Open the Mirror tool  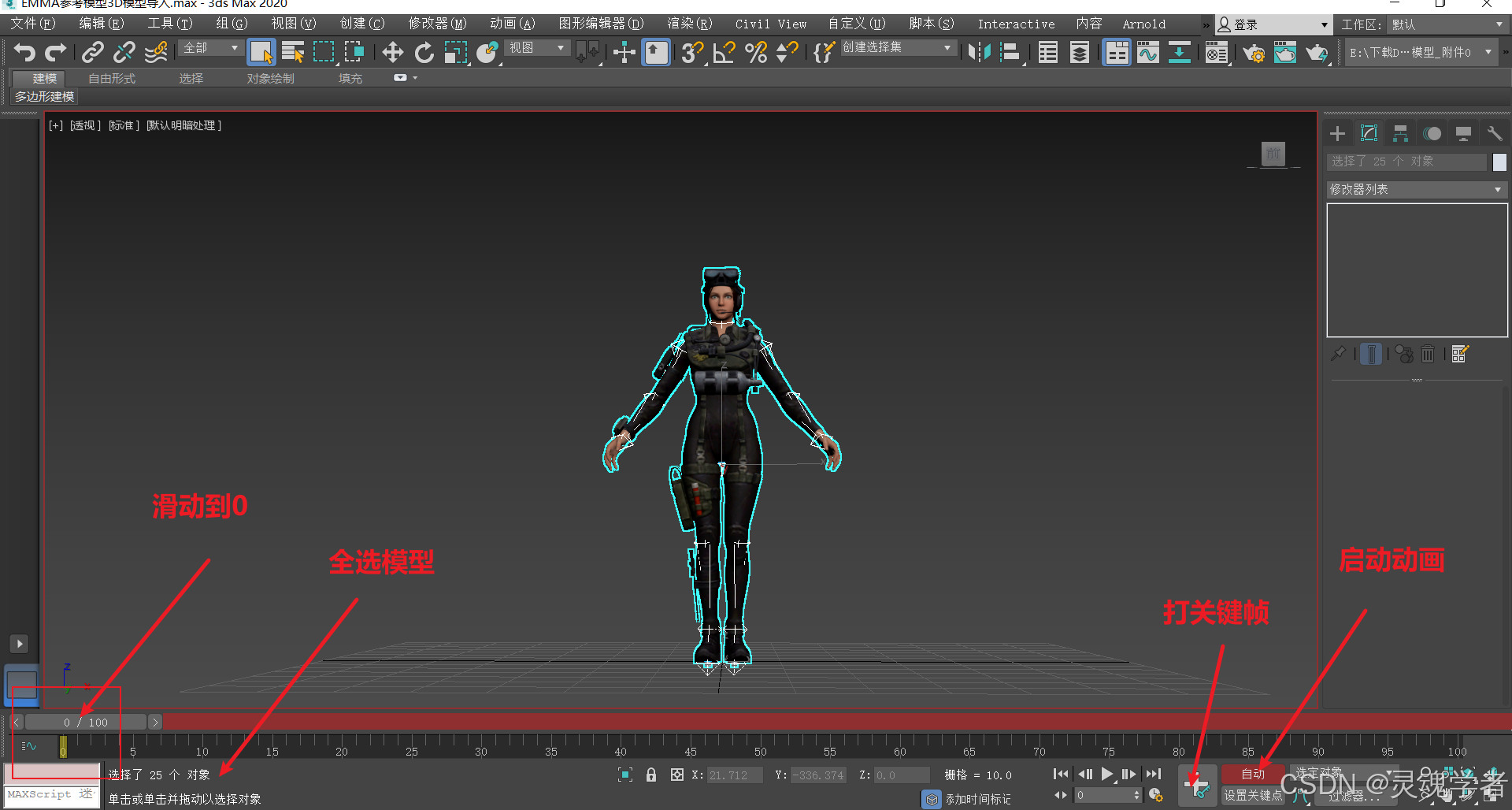[979, 53]
